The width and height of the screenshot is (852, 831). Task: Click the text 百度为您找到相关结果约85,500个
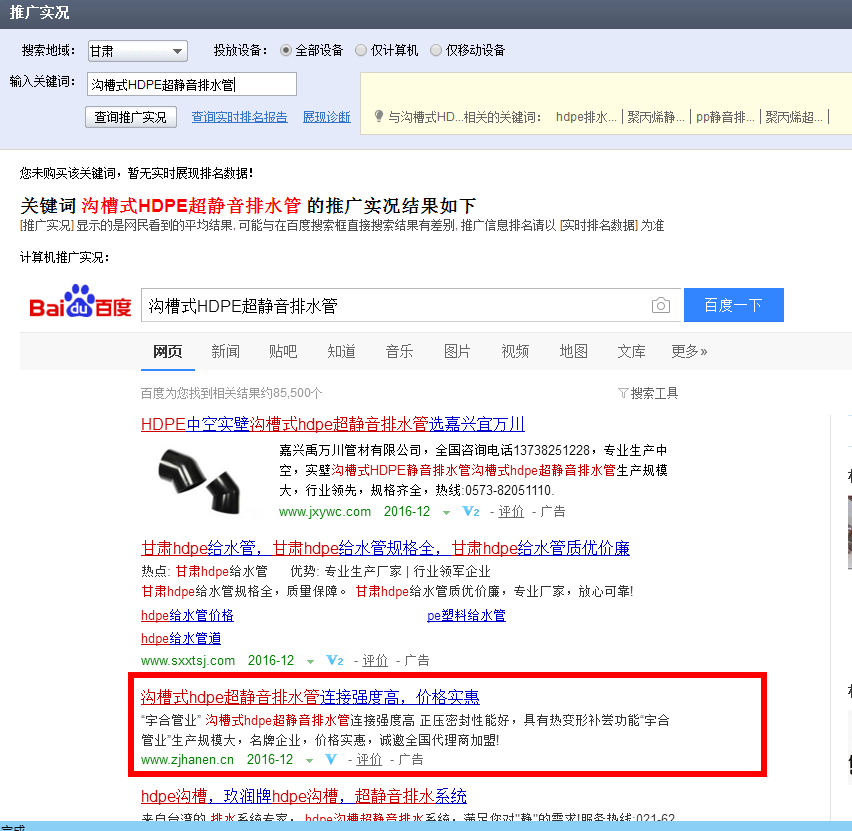click(231, 393)
